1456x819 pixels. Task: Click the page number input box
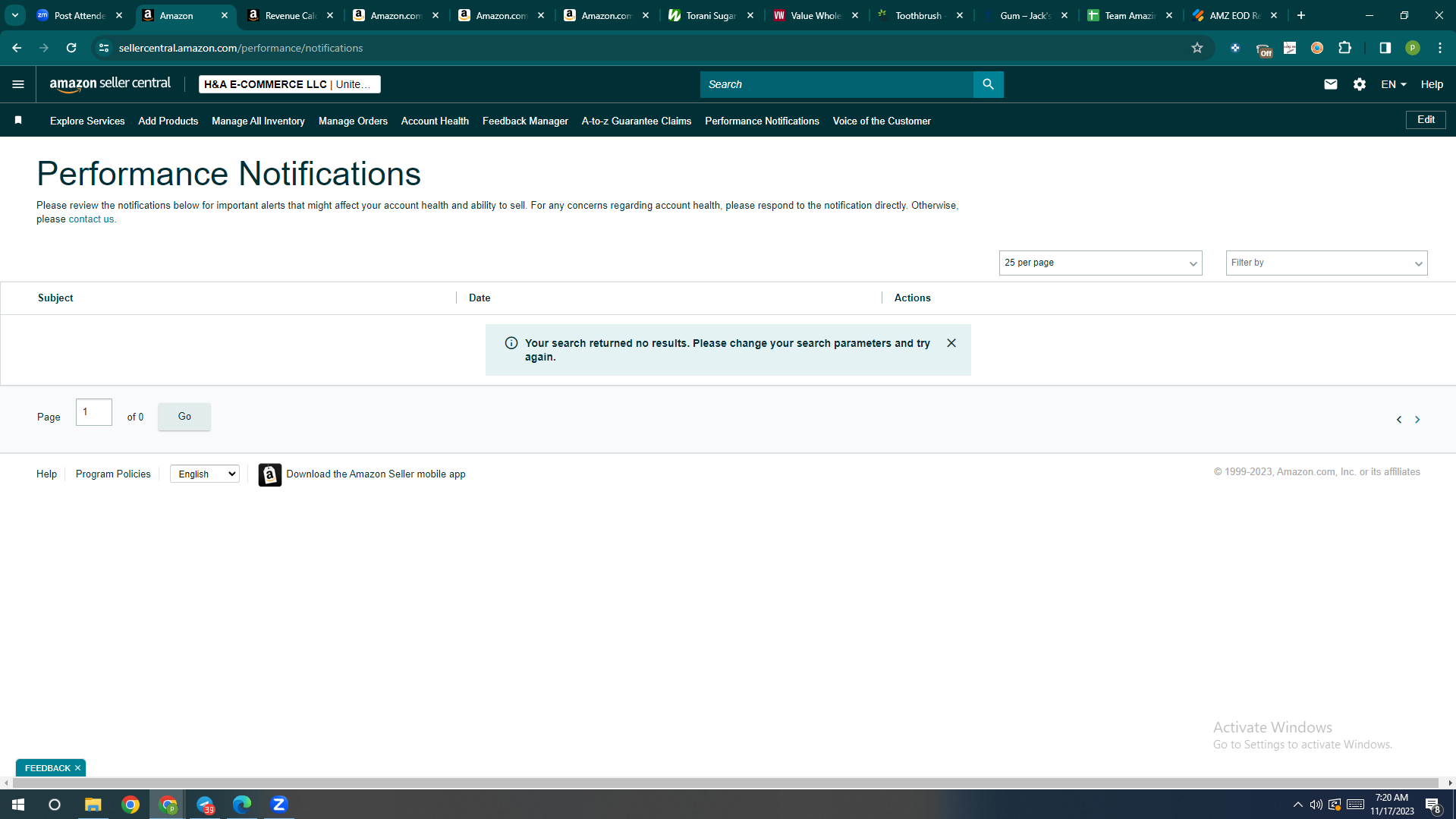(x=94, y=412)
